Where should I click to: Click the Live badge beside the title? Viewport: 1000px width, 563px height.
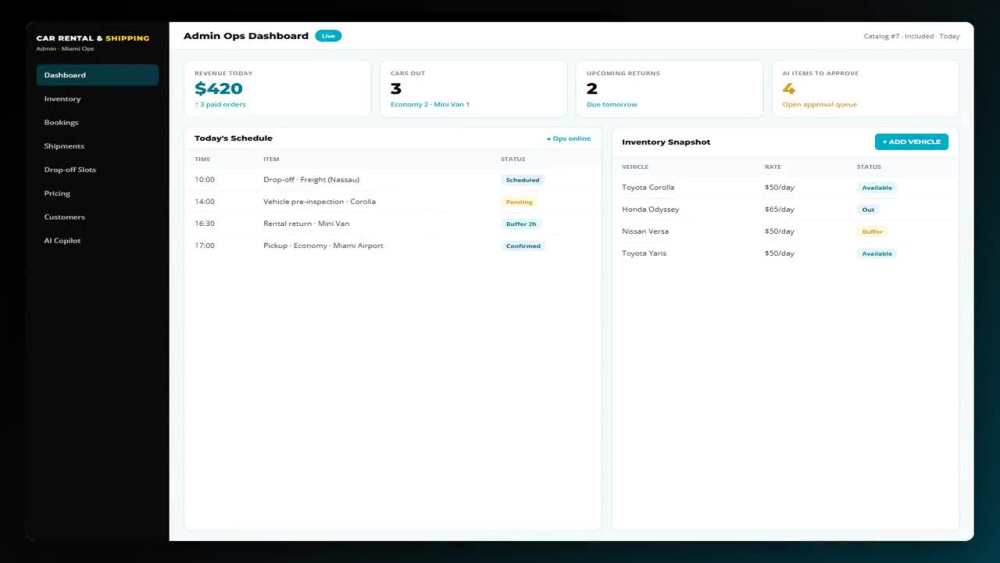pyautogui.click(x=328, y=36)
